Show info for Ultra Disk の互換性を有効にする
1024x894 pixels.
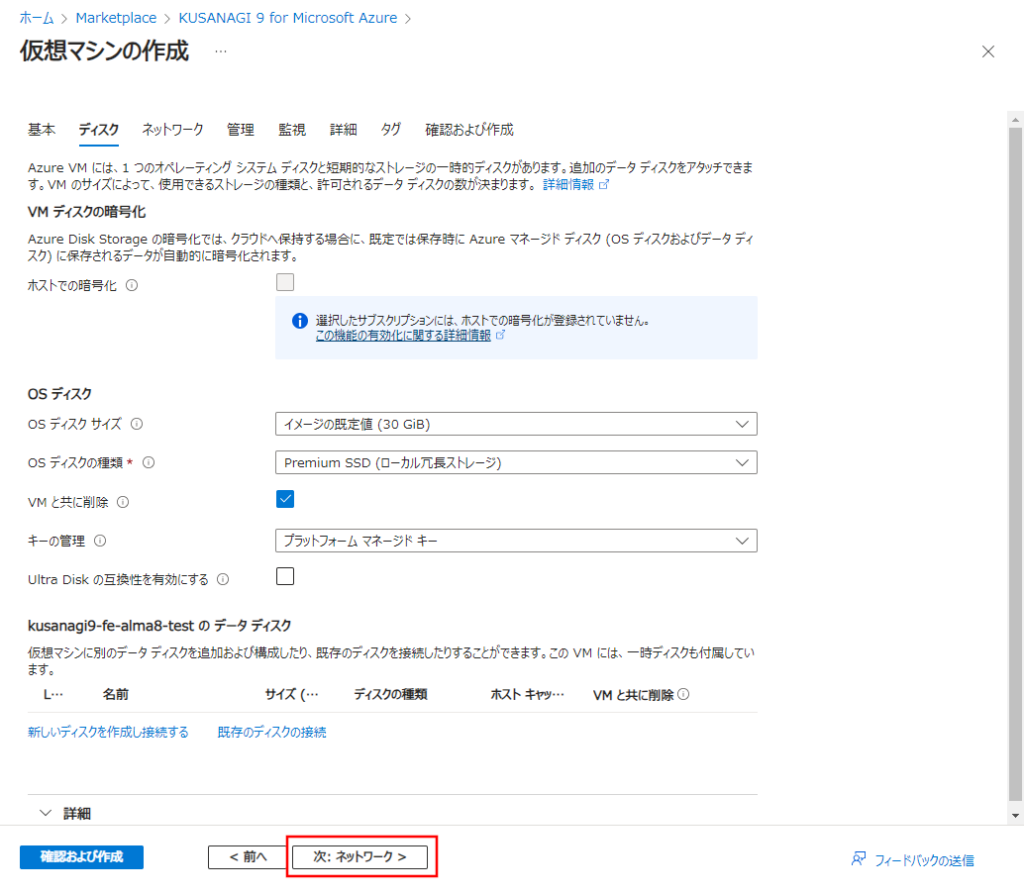[223, 579]
